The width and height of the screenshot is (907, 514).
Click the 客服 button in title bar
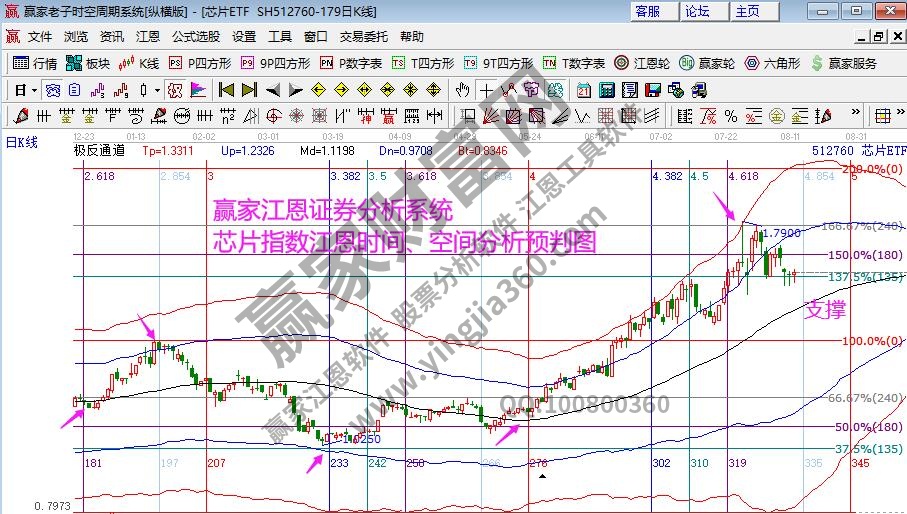click(648, 11)
